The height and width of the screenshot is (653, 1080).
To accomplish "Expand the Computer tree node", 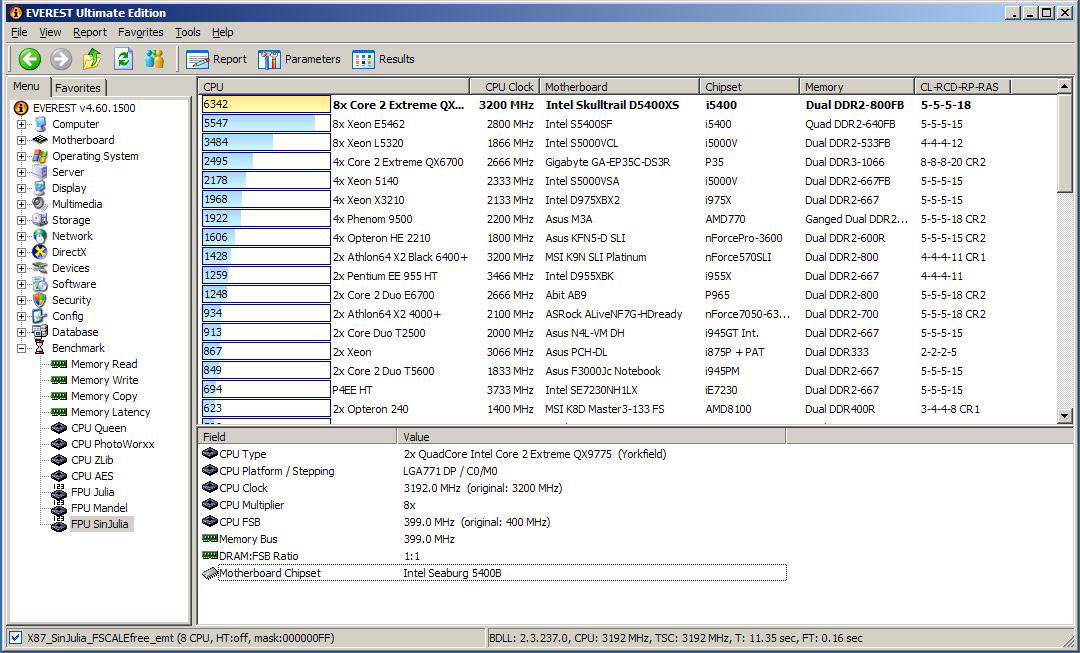I will [x=21, y=125].
